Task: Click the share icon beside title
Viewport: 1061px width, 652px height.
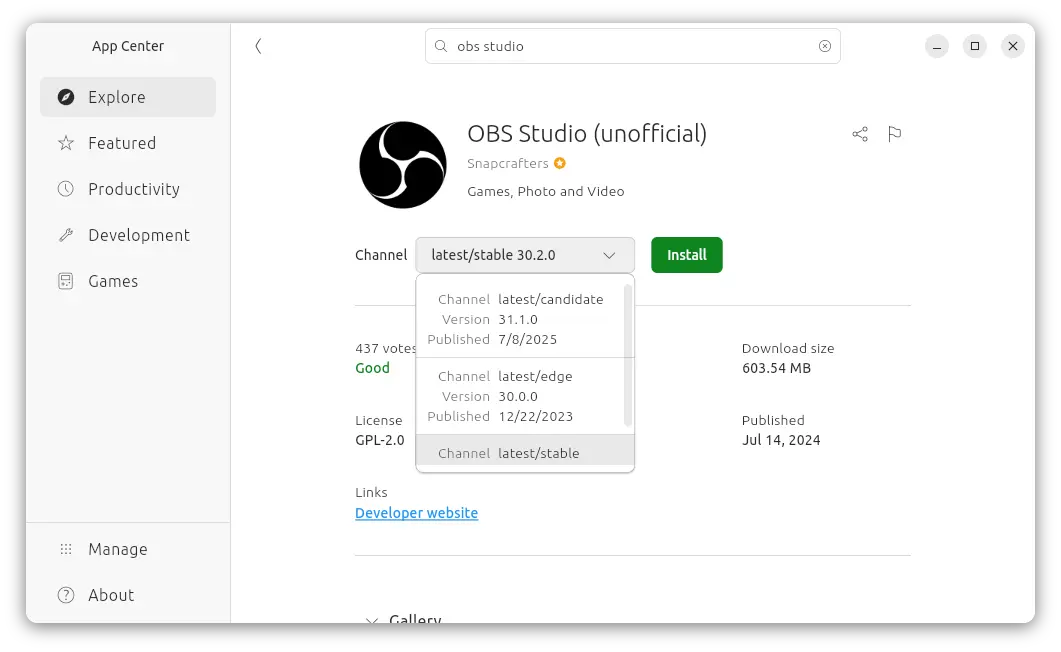Action: click(860, 134)
